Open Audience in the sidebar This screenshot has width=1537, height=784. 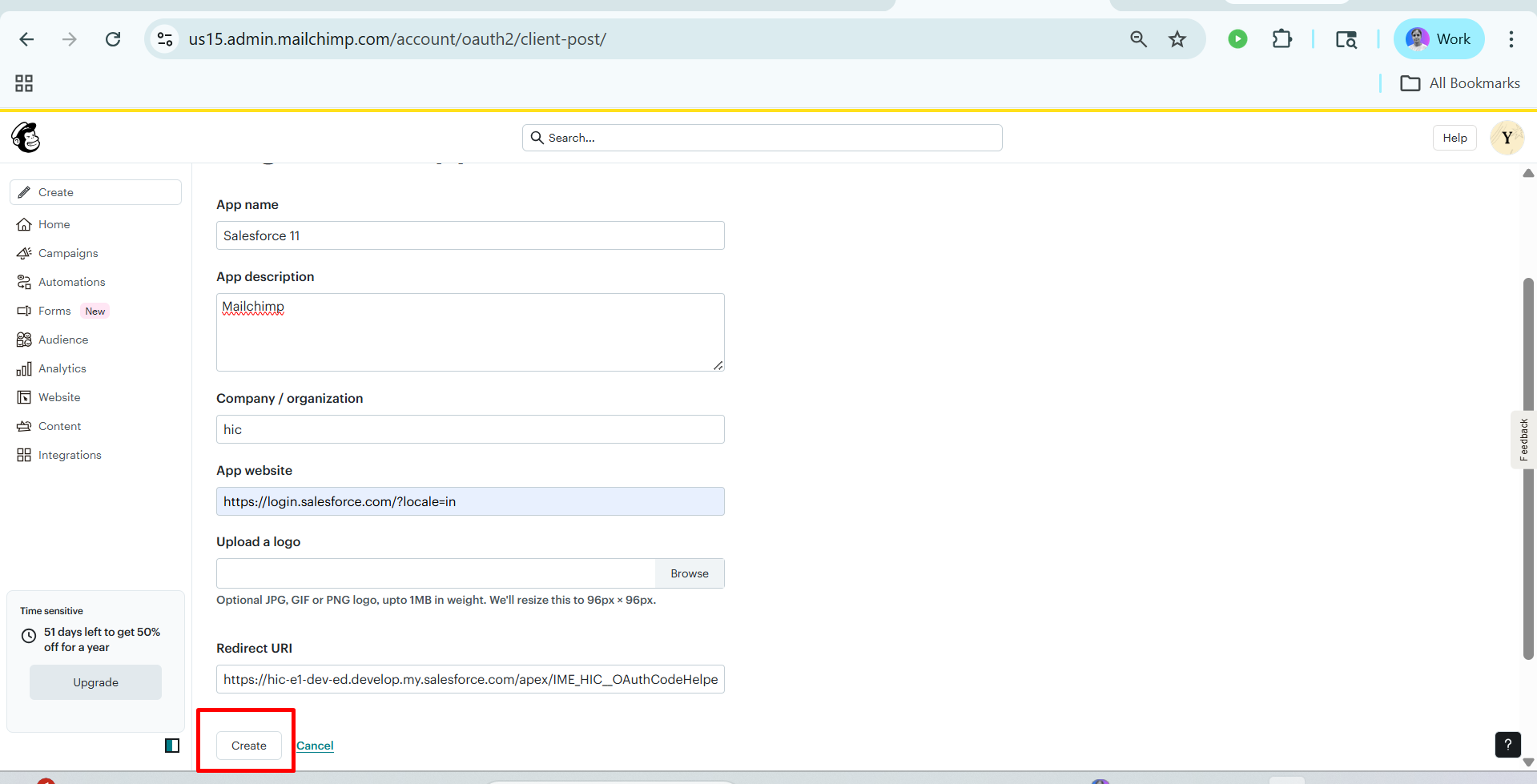[x=63, y=340]
